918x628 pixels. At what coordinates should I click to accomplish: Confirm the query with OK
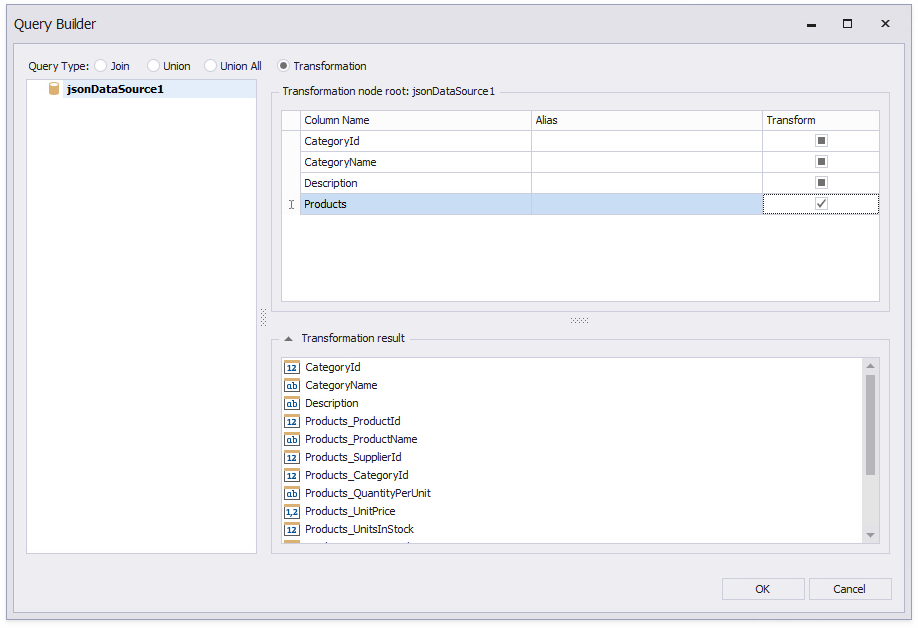762,589
